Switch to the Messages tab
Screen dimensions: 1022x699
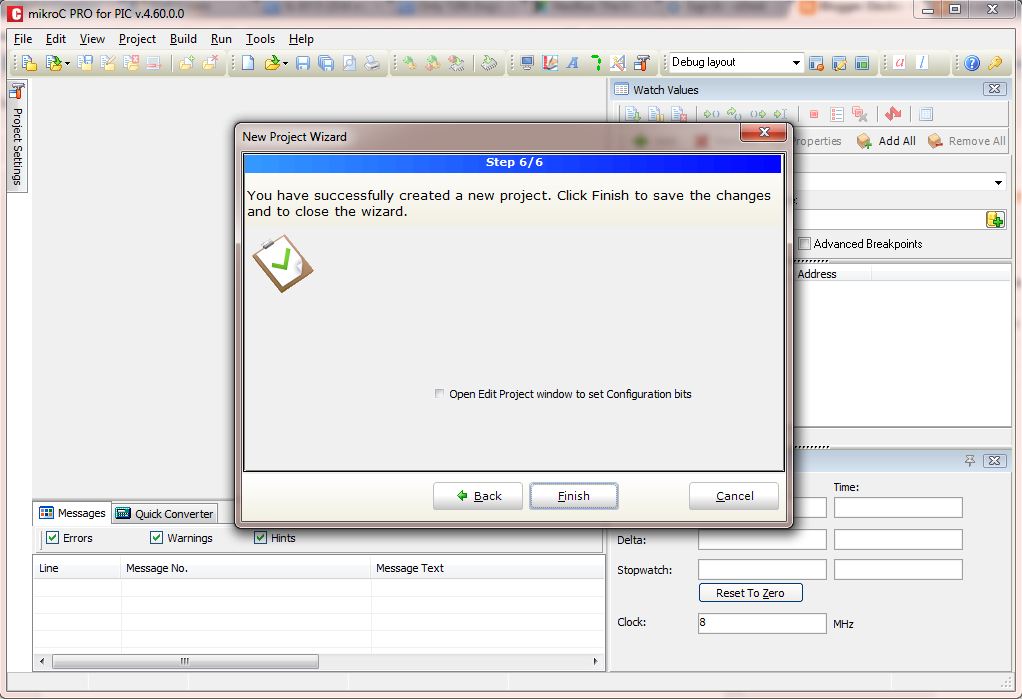coord(72,513)
